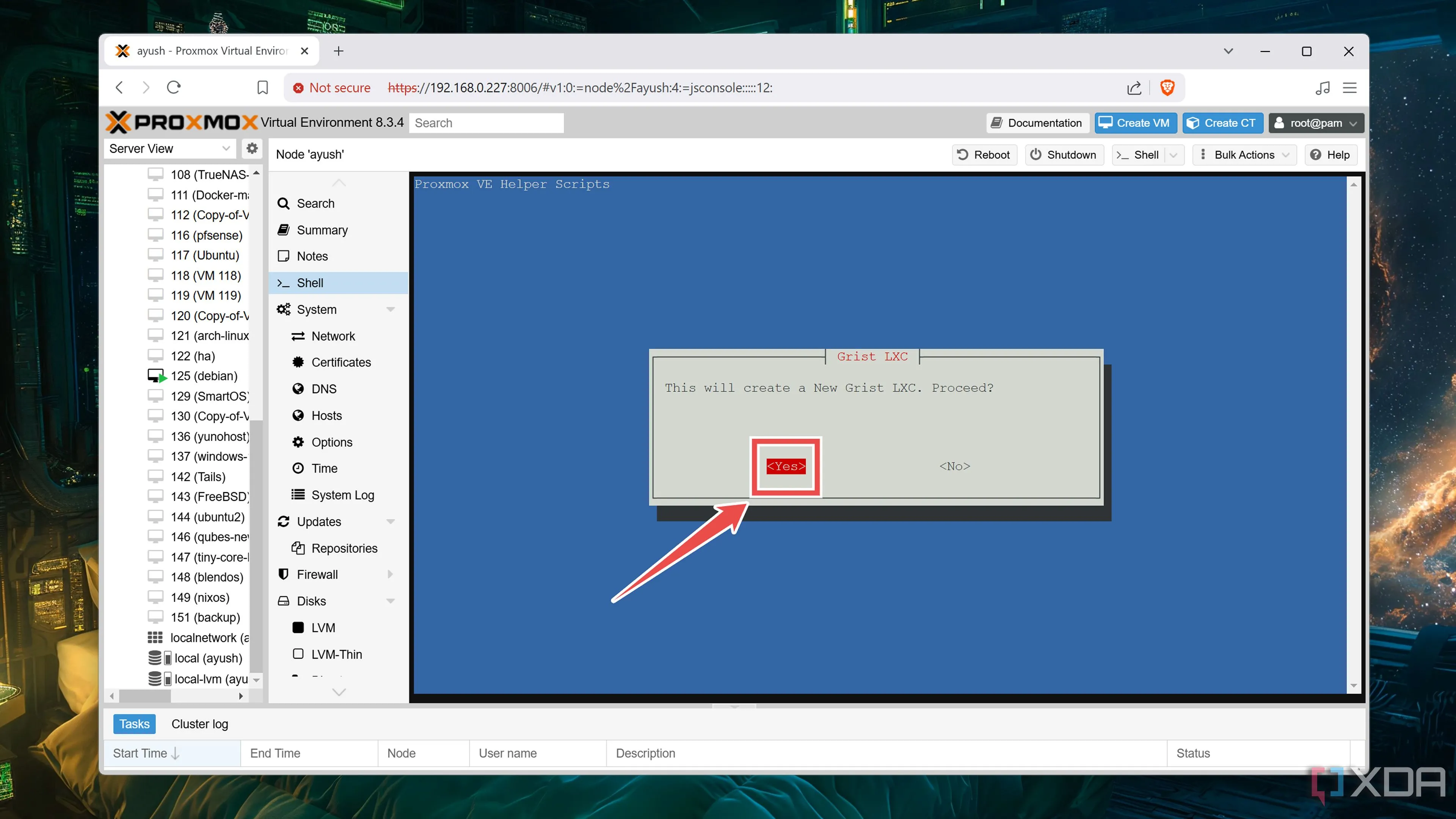Viewport: 1456px width, 819px height.
Task: Click the Create CT button
Action: click(1222, 123)
